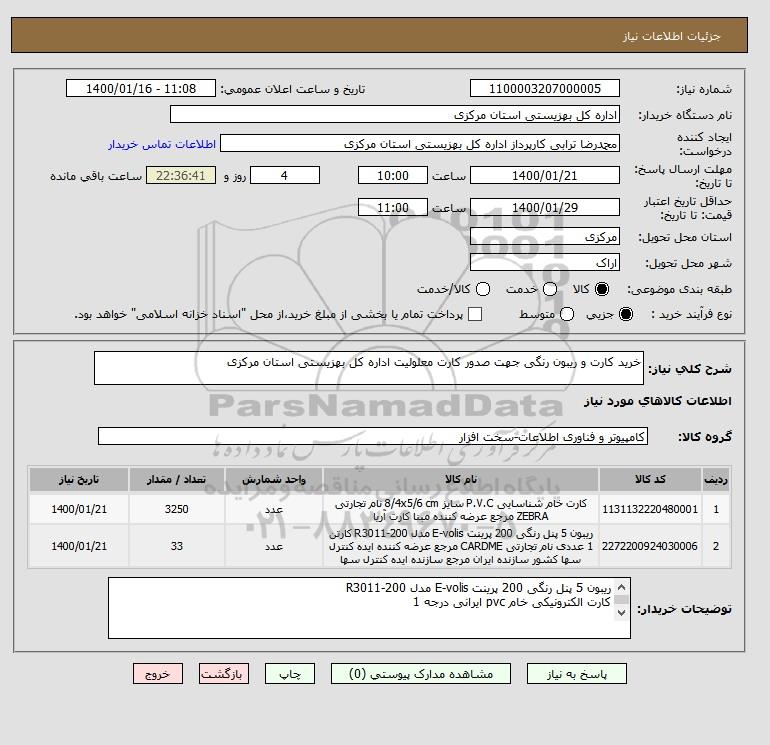Click item code 2272200924030006
This screenshot has height=745, width=770.
click(x=650, y=546)
